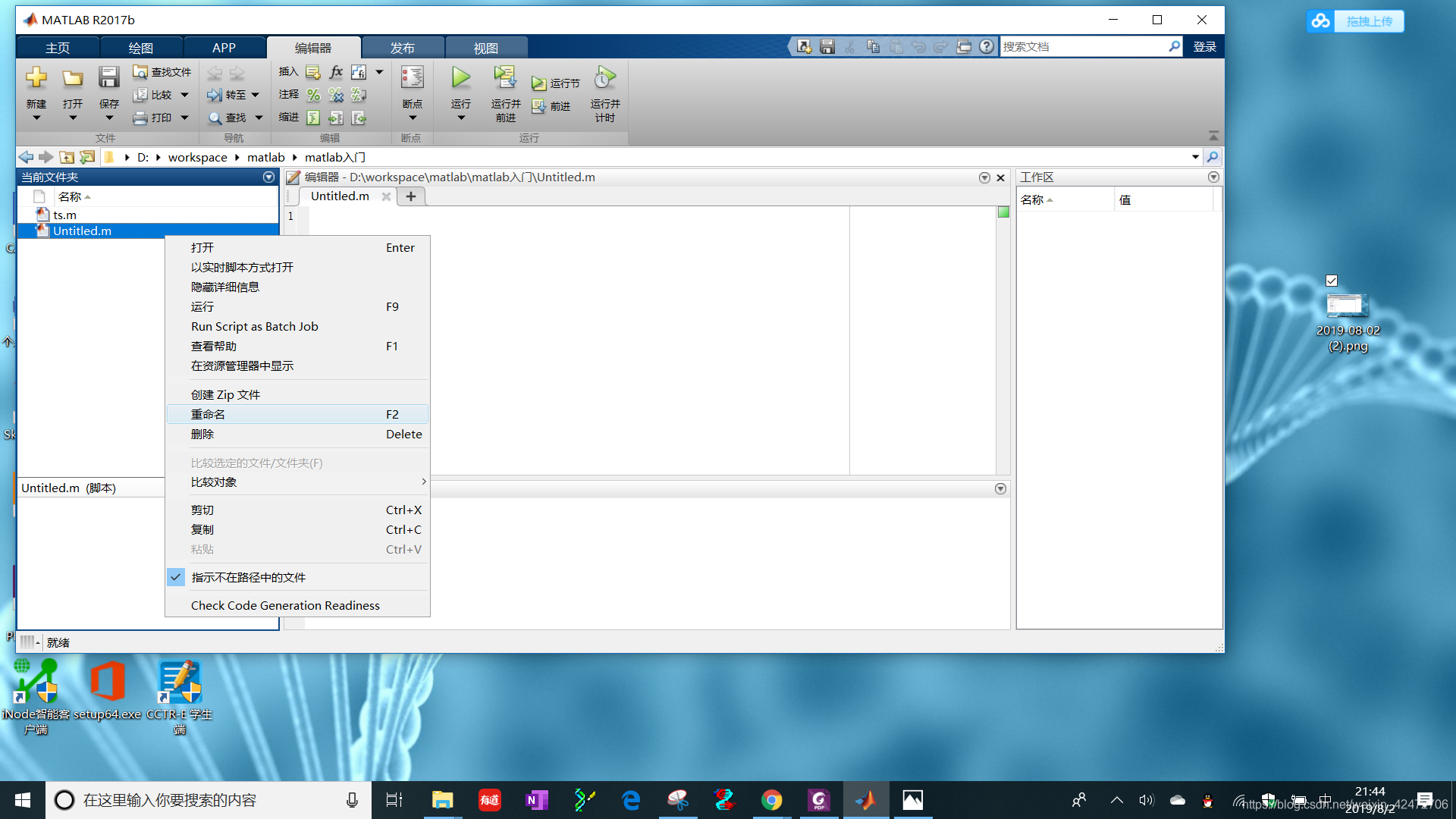Switch to the 发布 ribbon tab
This screenshot has width=1456, height=819.
(x=403, y=48)
